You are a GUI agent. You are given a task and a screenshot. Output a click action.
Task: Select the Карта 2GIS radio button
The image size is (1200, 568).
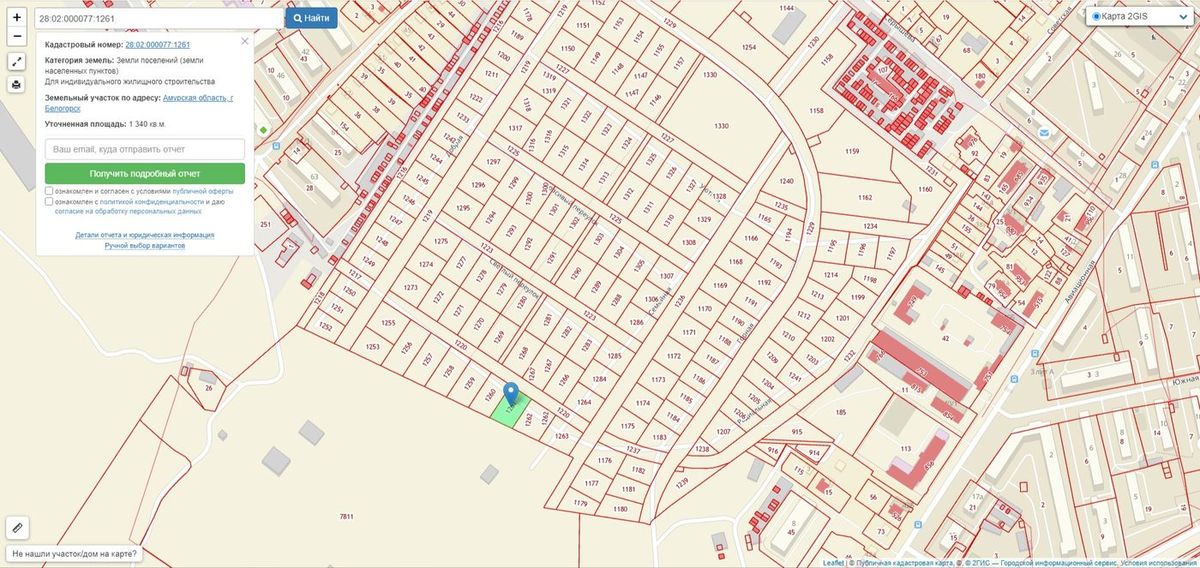[x=1096, y=17]
